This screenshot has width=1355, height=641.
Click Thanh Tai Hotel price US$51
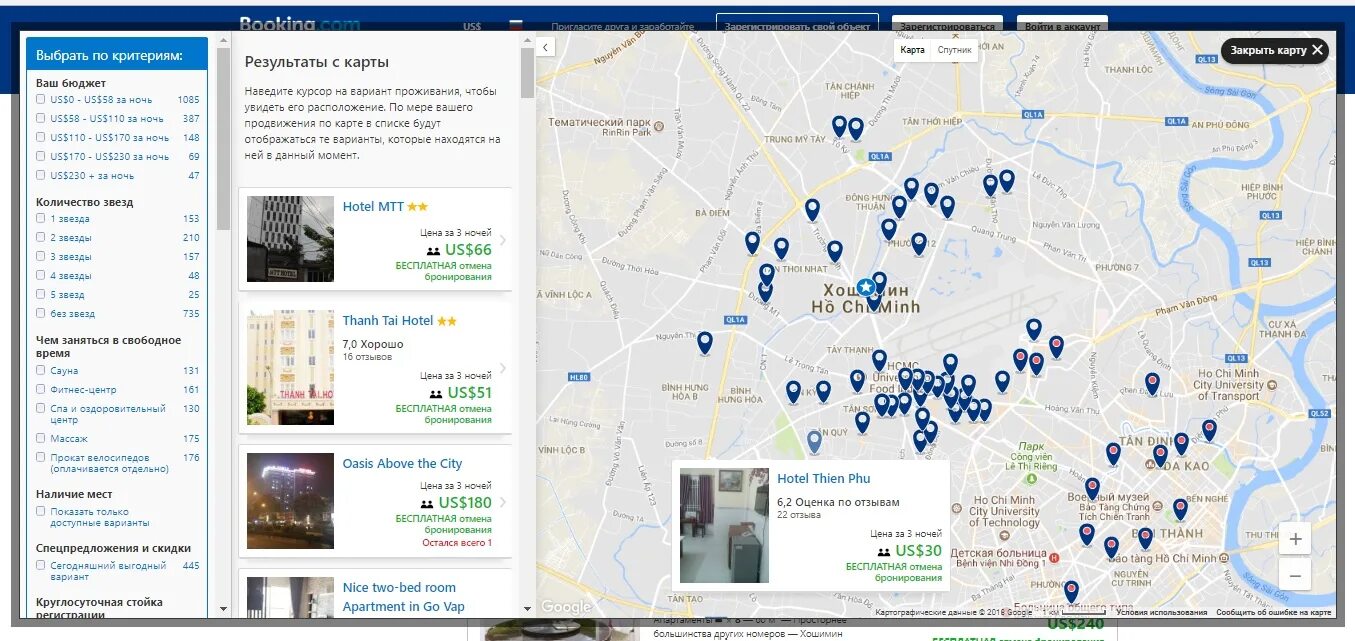(x=470, y=393)
